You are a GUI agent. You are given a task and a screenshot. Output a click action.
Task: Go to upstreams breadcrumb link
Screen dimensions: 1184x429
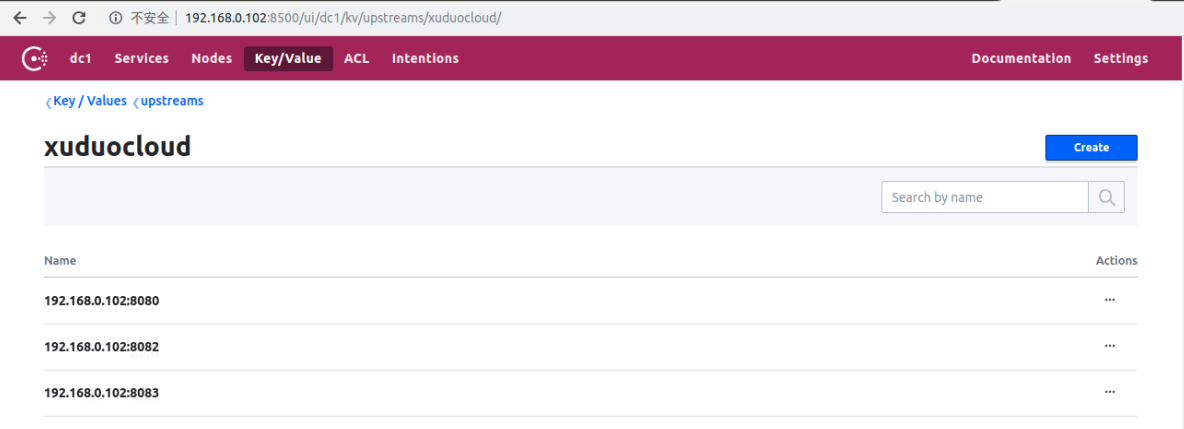[171, 101]
